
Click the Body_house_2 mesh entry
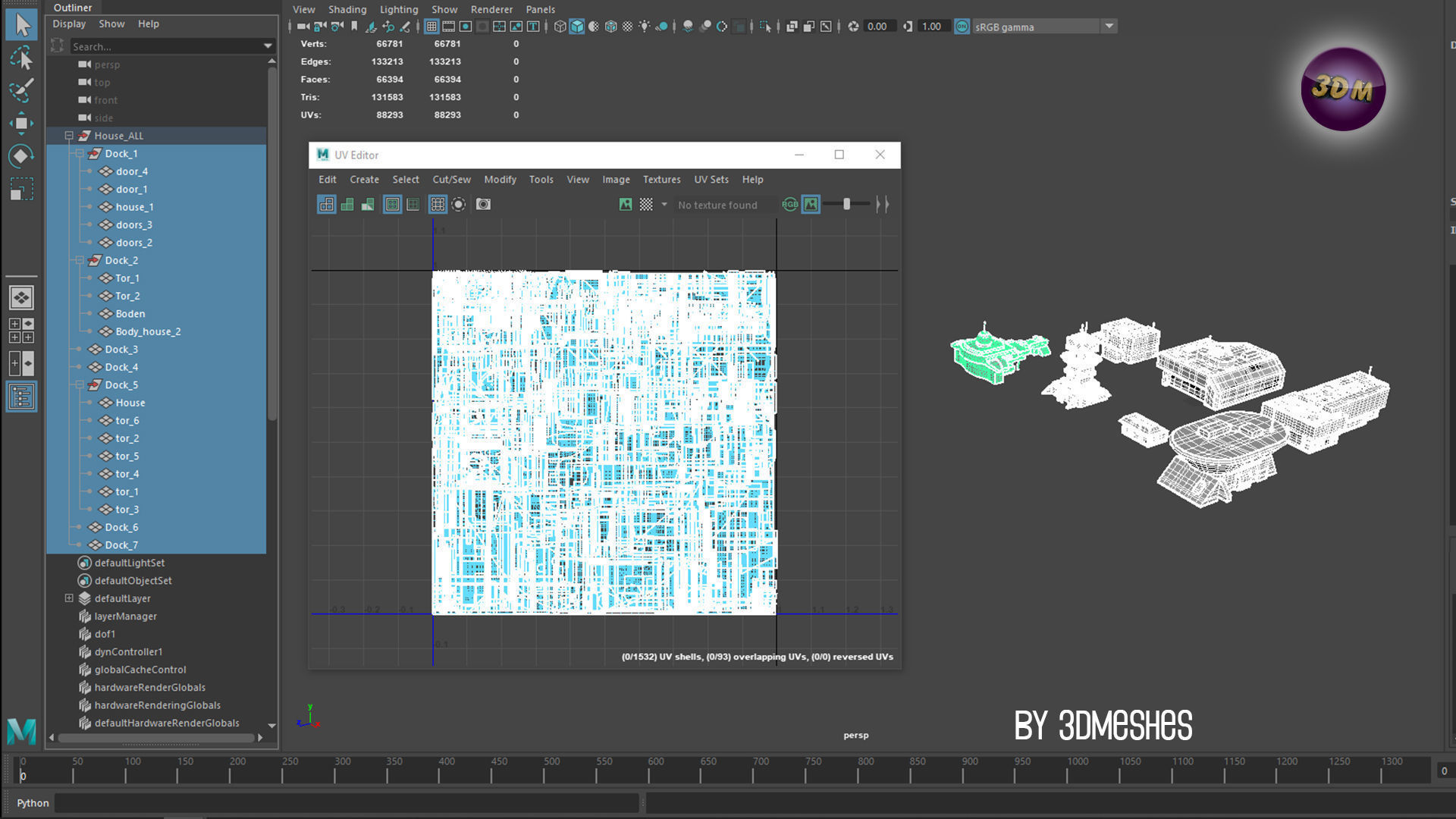click(x=148, y=331)
